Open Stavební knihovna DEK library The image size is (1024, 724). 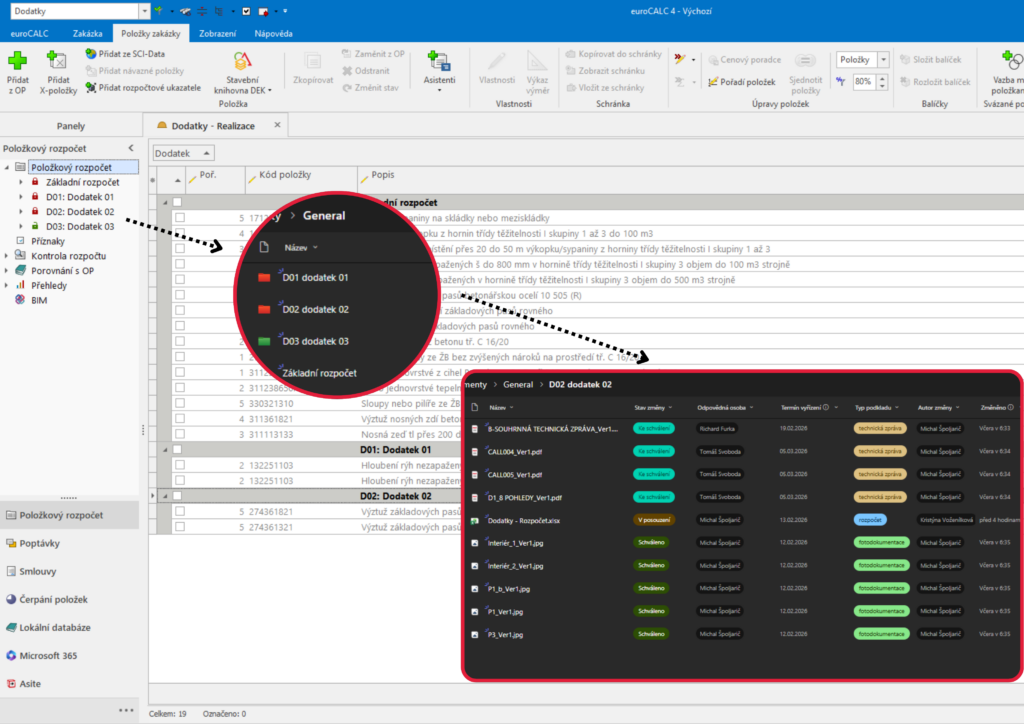[x=240, y=68]
